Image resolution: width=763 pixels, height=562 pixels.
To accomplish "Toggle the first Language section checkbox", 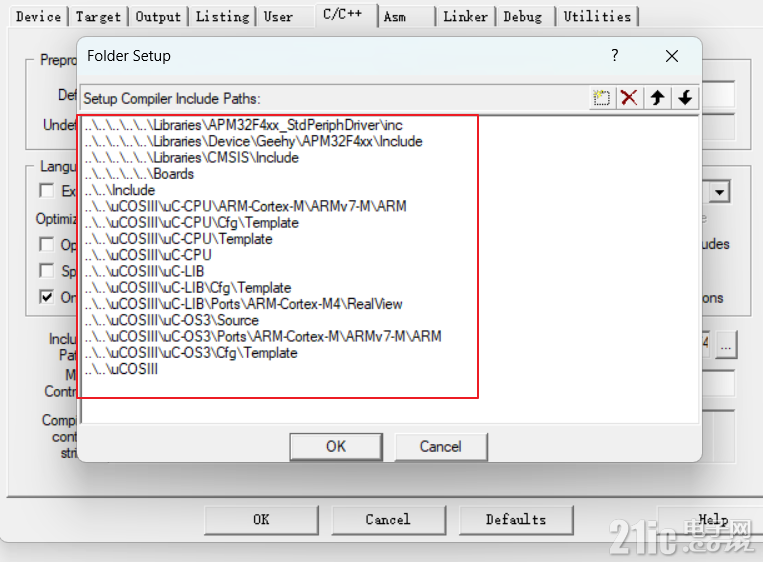I will click(x=46, y=190).
